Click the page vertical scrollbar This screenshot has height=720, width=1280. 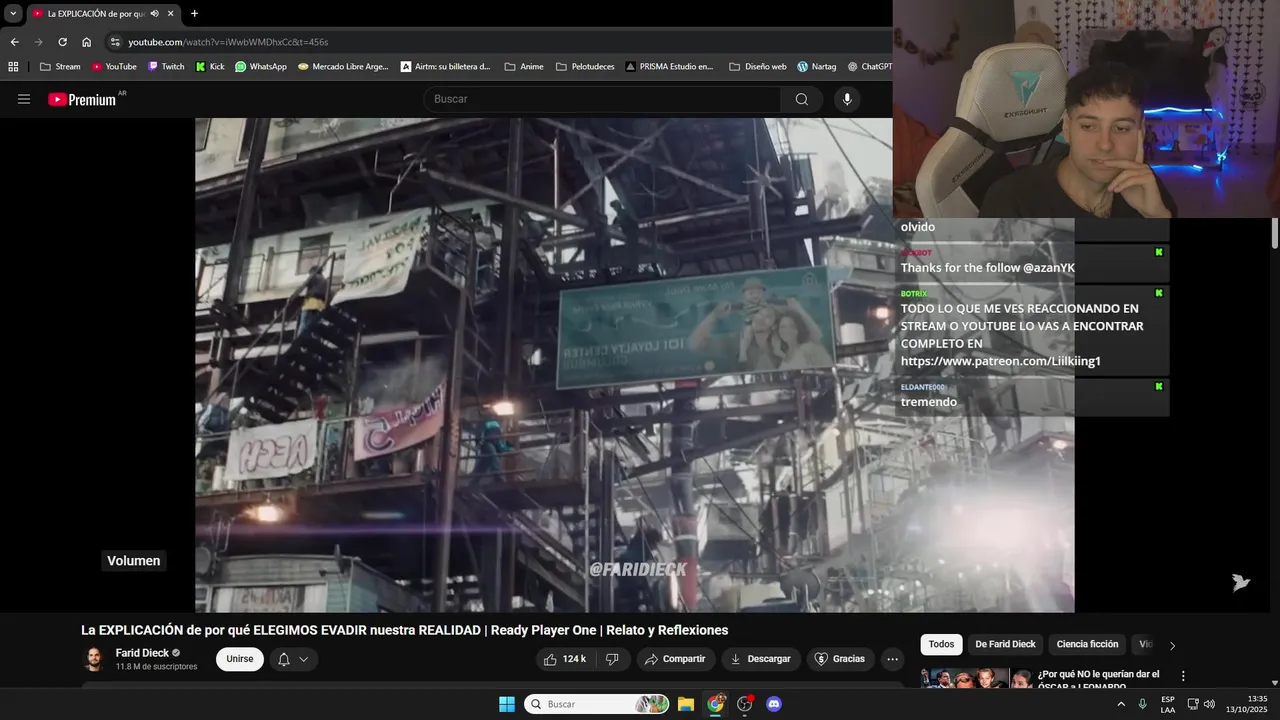pyautogui.click(x=1274, y=233)
